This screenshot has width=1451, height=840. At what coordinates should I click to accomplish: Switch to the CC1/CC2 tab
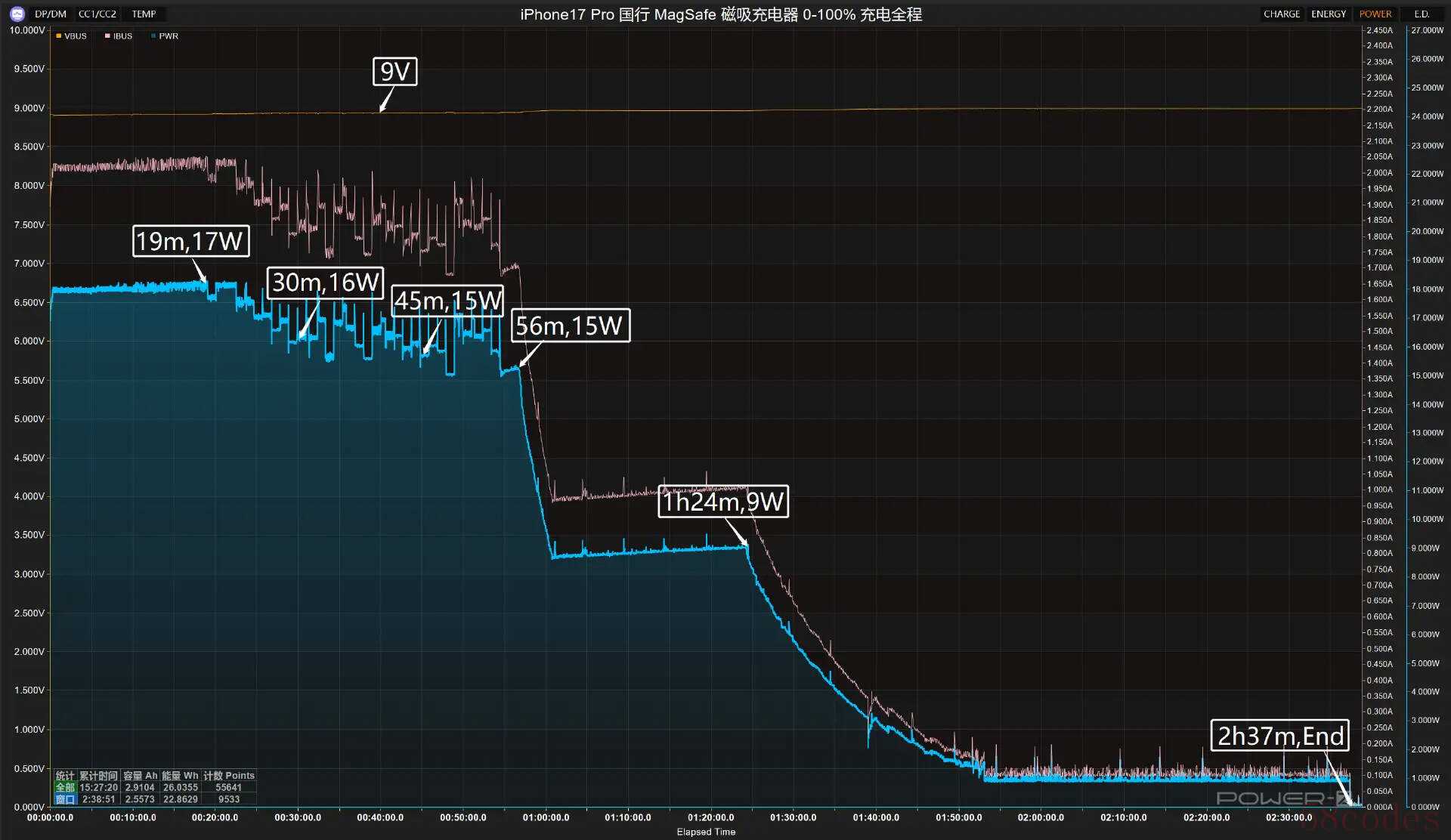pyautogui.click(x=97, y=14)
